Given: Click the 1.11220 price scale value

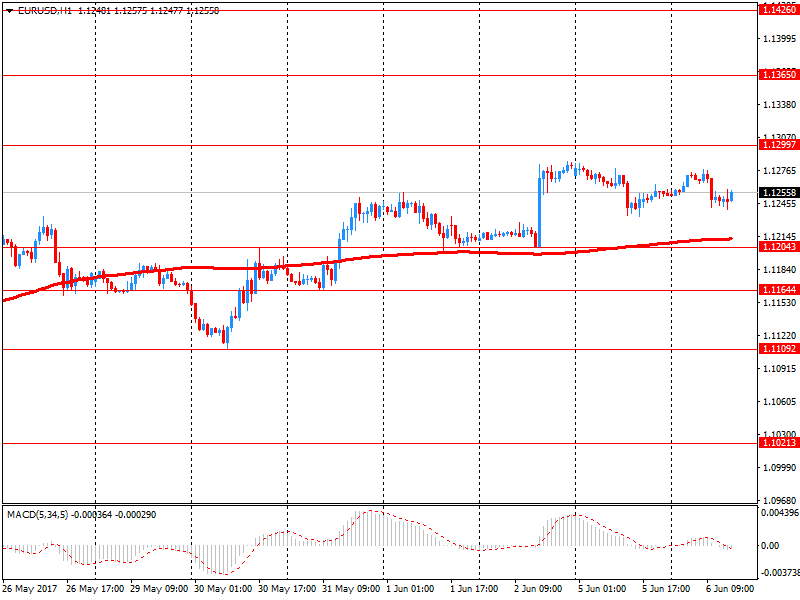Looking at the screenshot, I should click(780, 336).
